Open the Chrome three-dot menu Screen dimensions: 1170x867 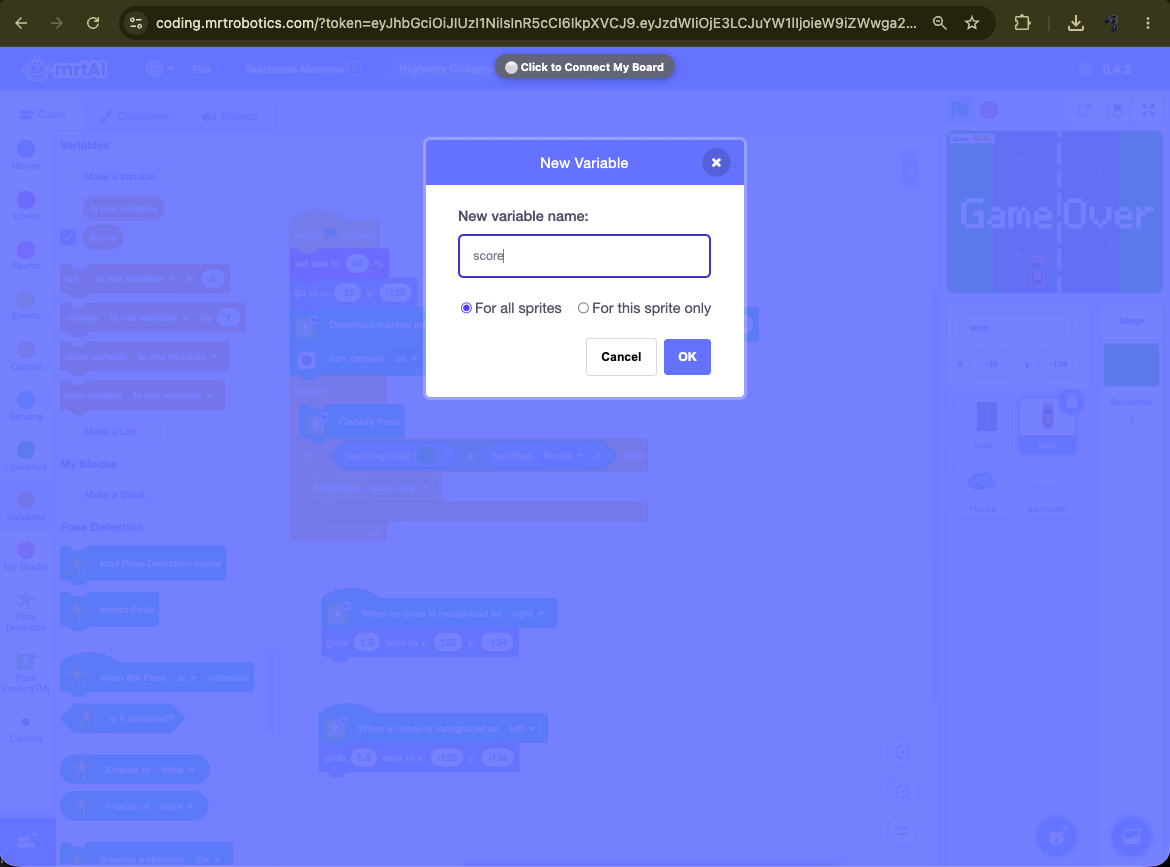(1148, 23)
